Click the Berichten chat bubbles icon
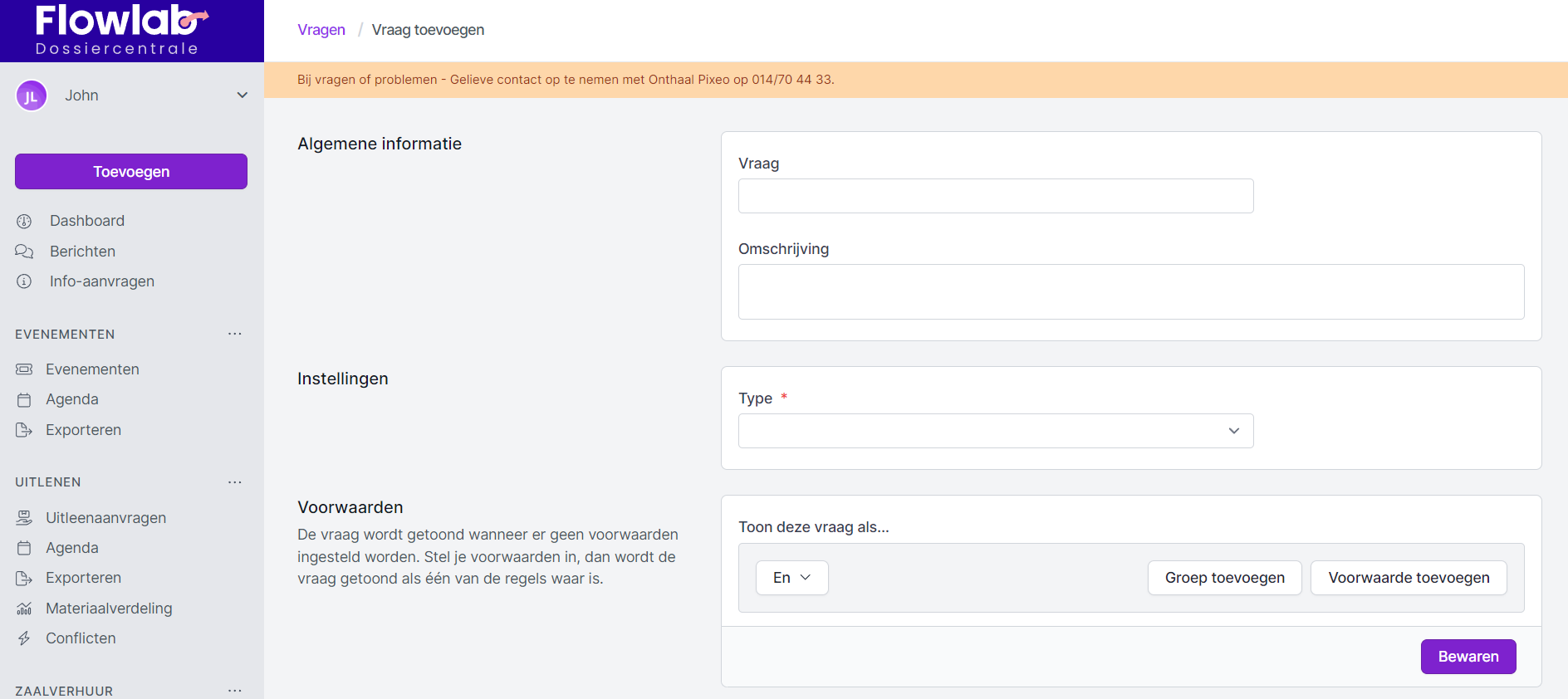The width and height of the screenshot is (1568, 699). tap(24, 252)
